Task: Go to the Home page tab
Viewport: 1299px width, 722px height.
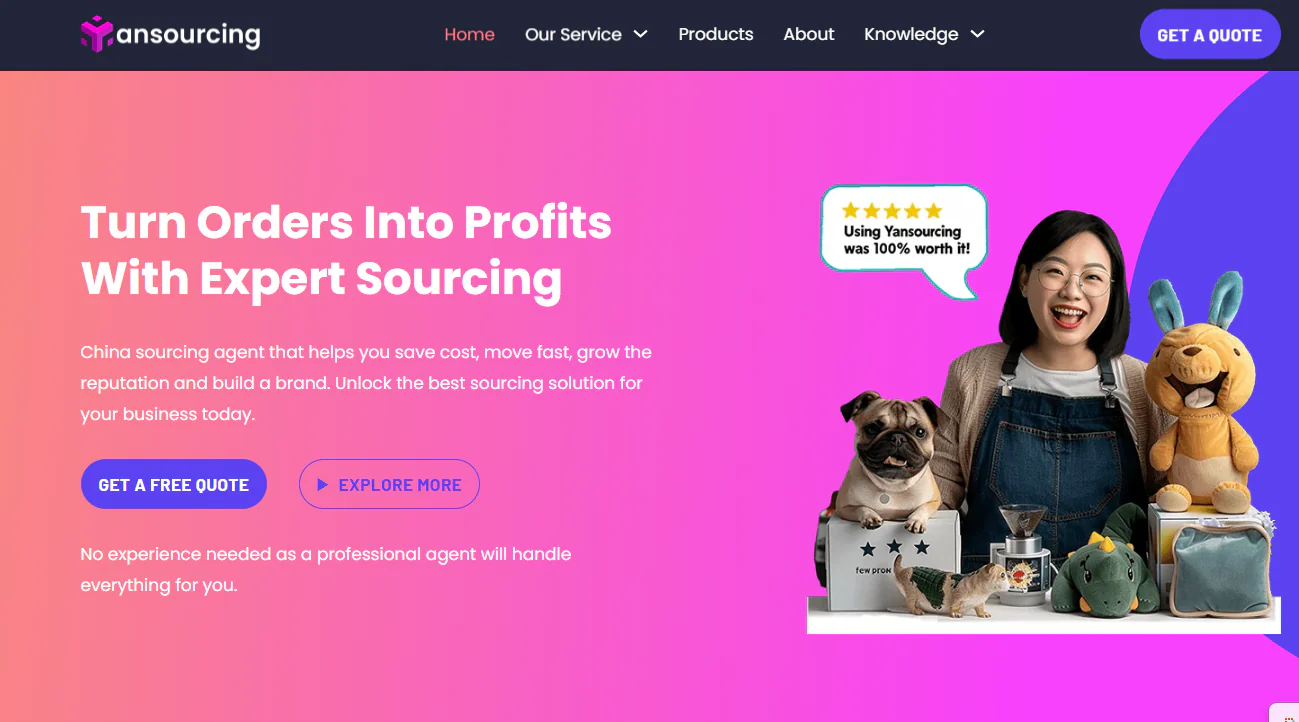Action: (x=469, y=34)
